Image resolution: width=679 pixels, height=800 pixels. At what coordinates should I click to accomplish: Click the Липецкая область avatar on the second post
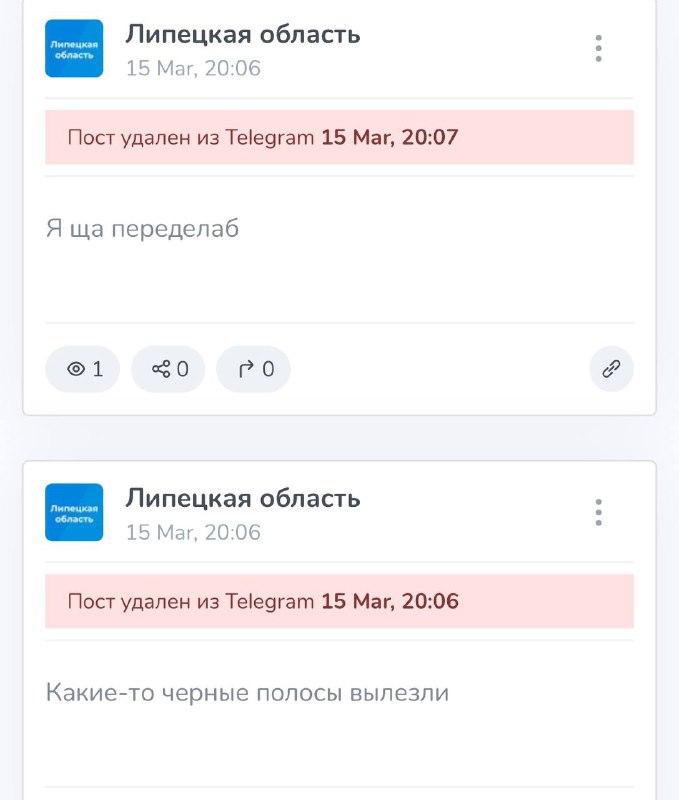pos(74,512)
